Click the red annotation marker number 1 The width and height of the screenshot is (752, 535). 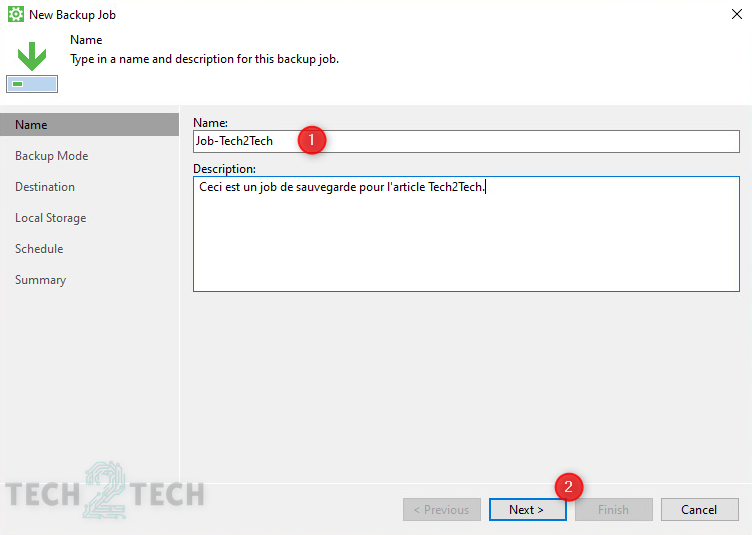point(312,141)
